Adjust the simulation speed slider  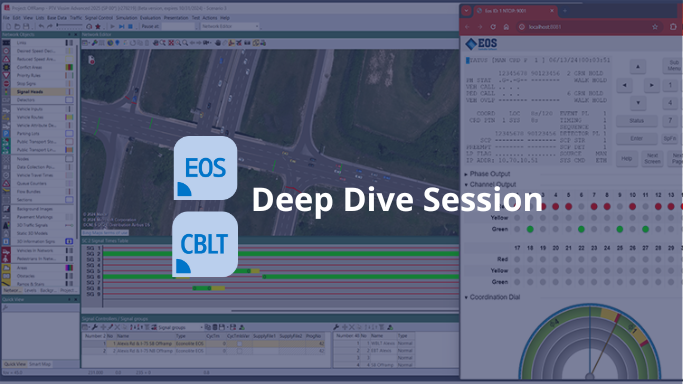(x=69, y=26)
